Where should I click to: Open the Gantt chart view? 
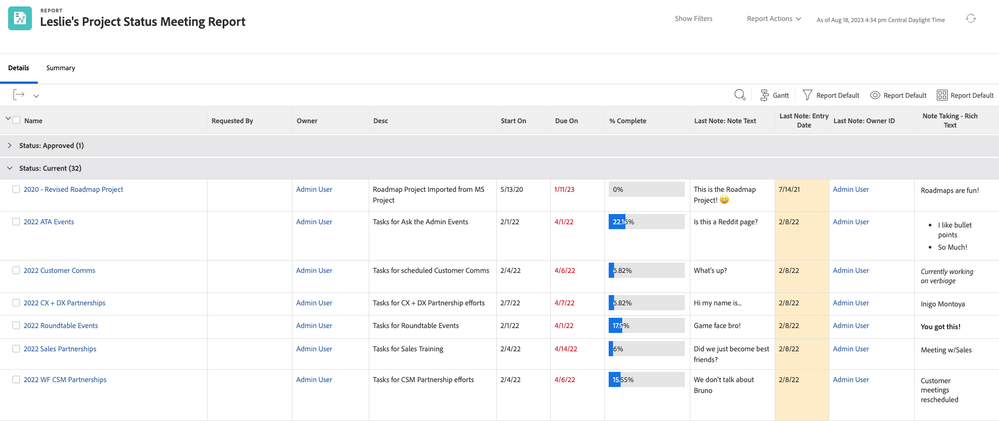[773, 95]
